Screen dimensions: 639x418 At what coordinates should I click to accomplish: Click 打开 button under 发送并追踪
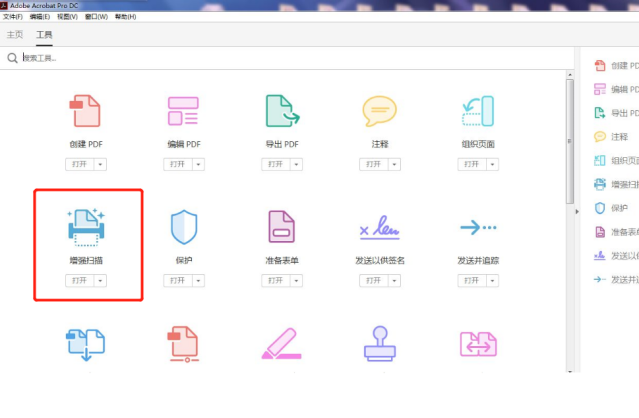(x=472, y=281)
